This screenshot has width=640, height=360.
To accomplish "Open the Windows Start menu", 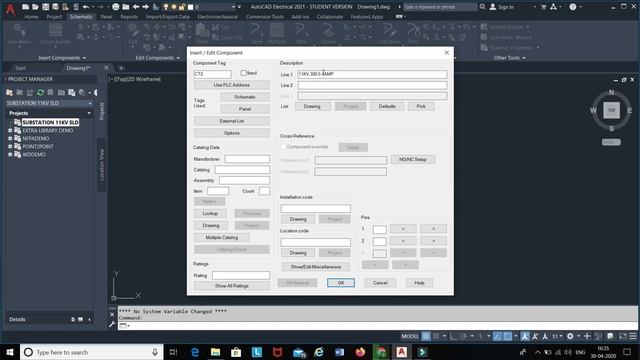I will [x=10, y=352].
